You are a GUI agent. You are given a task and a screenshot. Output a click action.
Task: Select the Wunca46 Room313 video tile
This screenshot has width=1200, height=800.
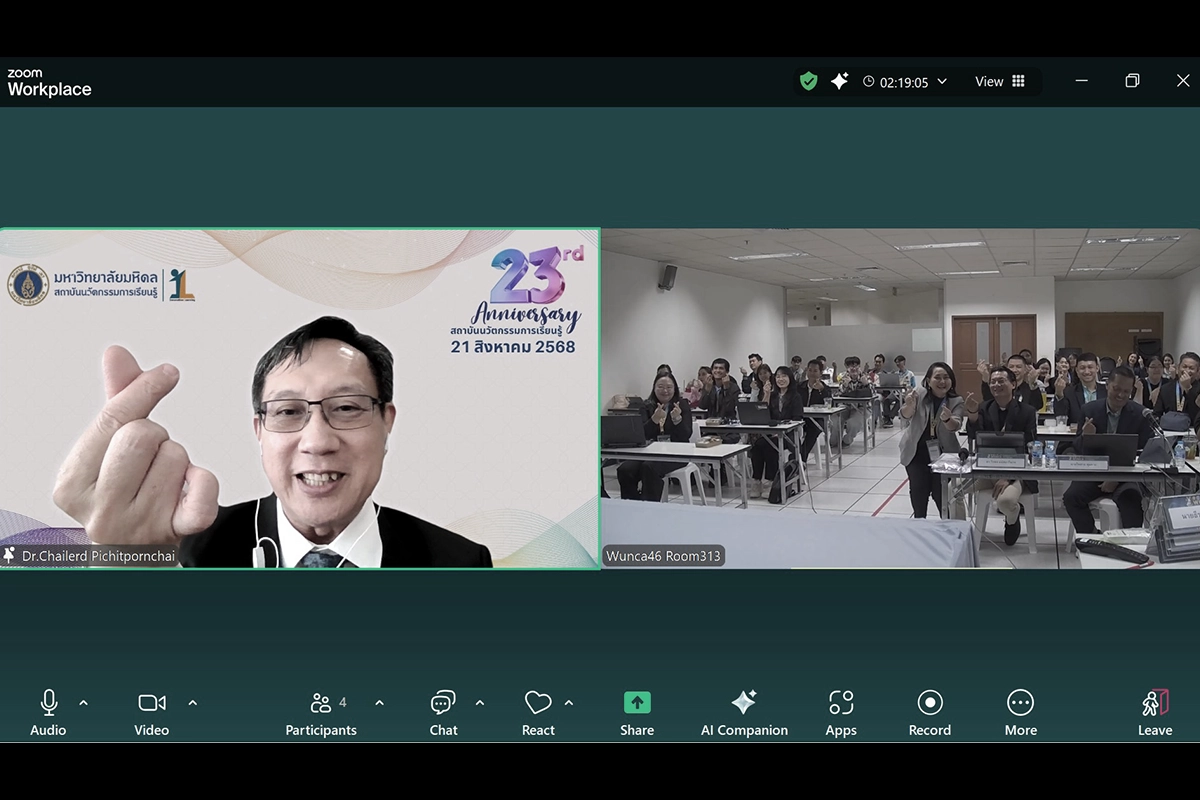point(900,398)
